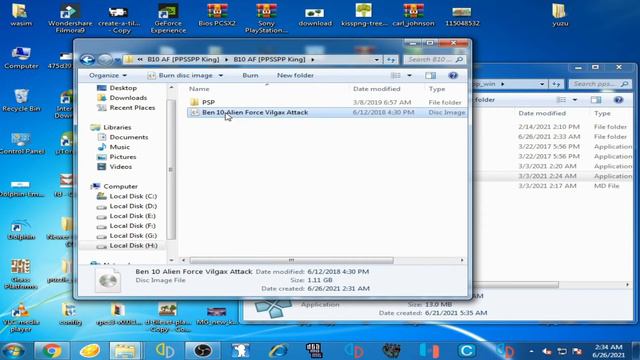Refresh the front Explorer window address bar
Viewport: 640px width, 360px height.
coord(391,60)
